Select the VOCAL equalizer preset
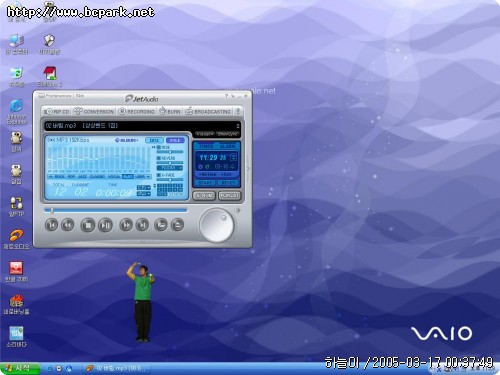The height and width of the screenshot is (375, 500). (114, 177)
